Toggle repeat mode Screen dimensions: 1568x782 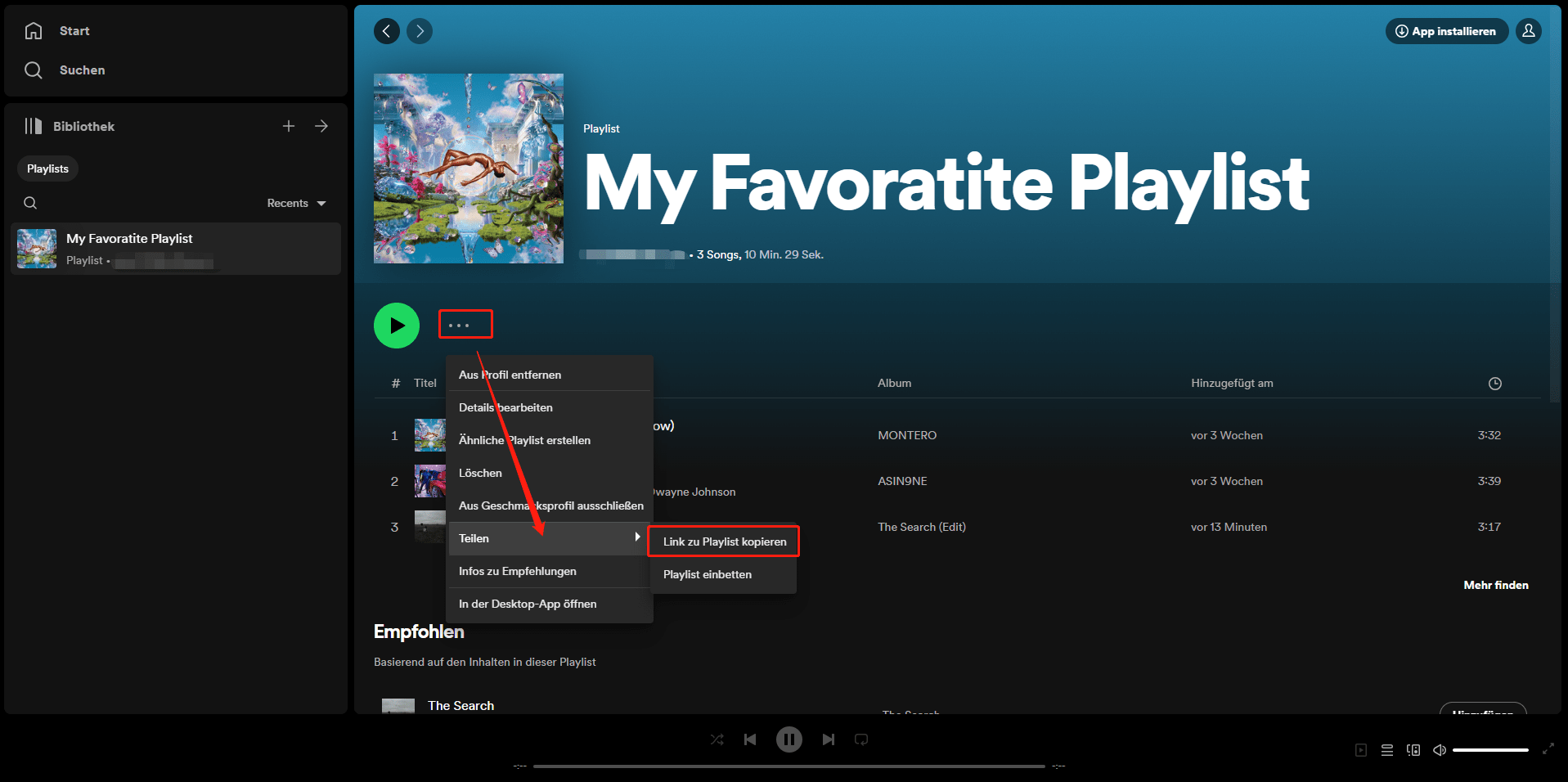(x=861, y=739)
